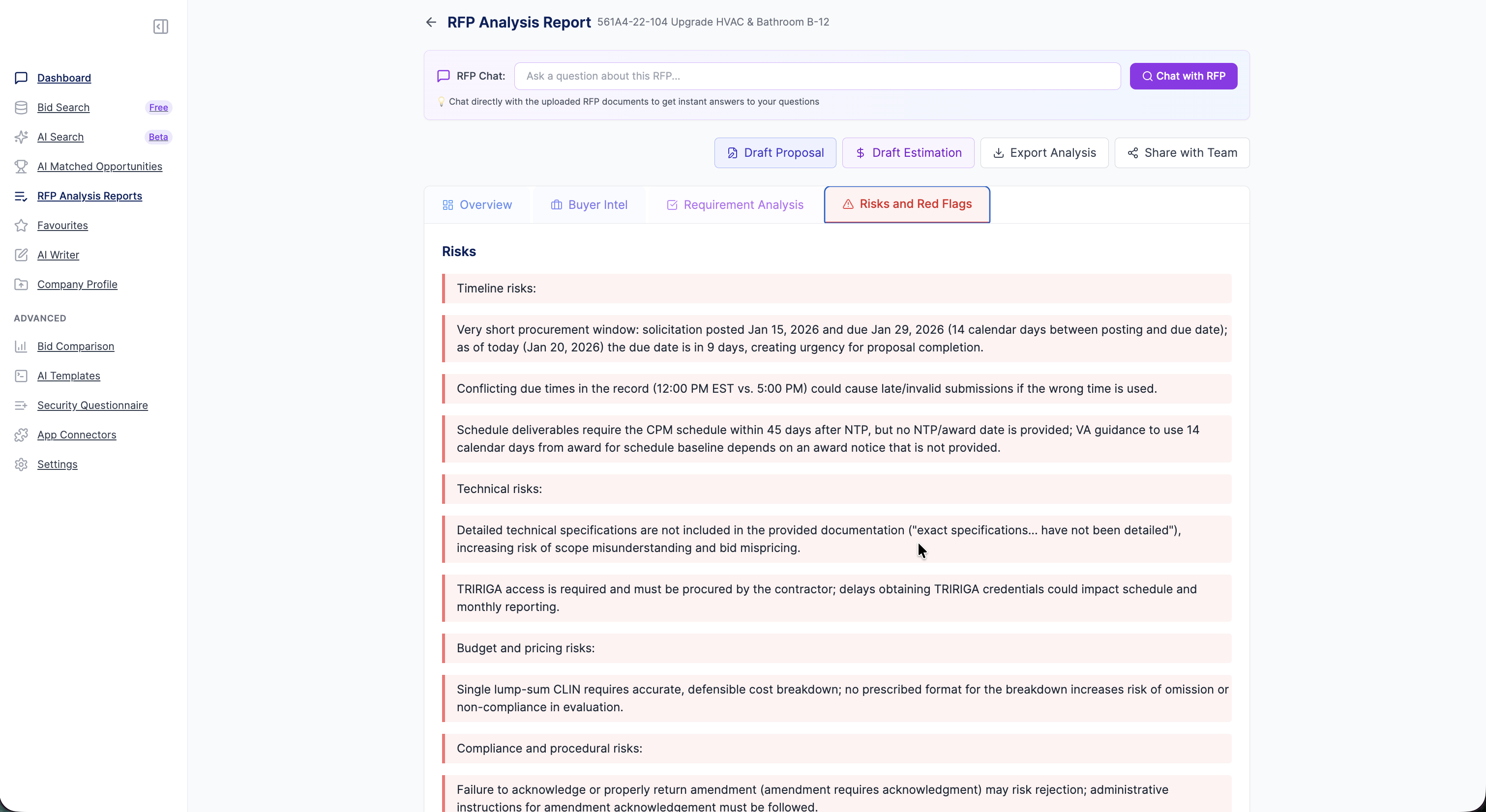Click the document icon on Draft Proposal

coord(732,153)
